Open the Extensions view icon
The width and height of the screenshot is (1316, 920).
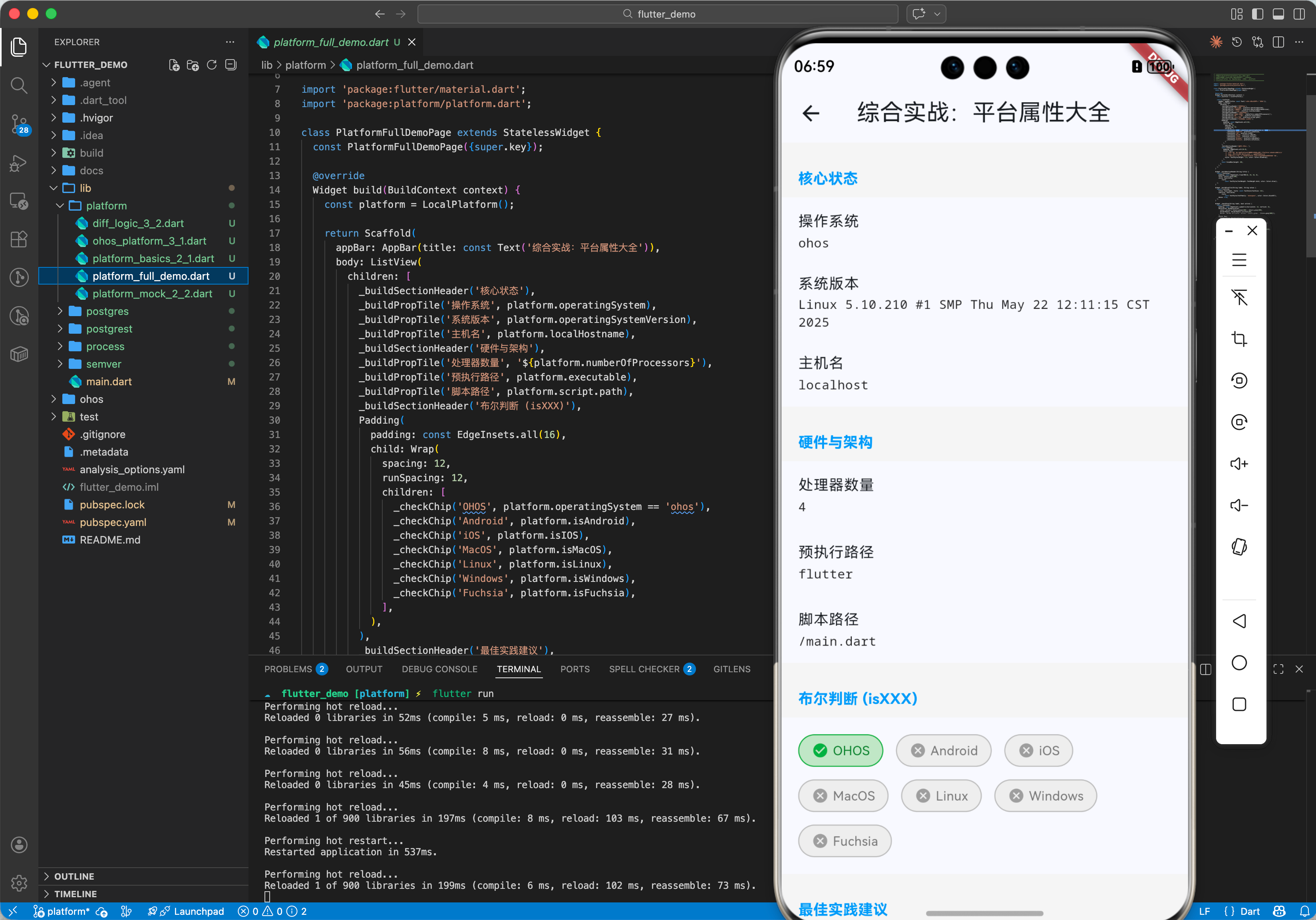click(19, 239)
